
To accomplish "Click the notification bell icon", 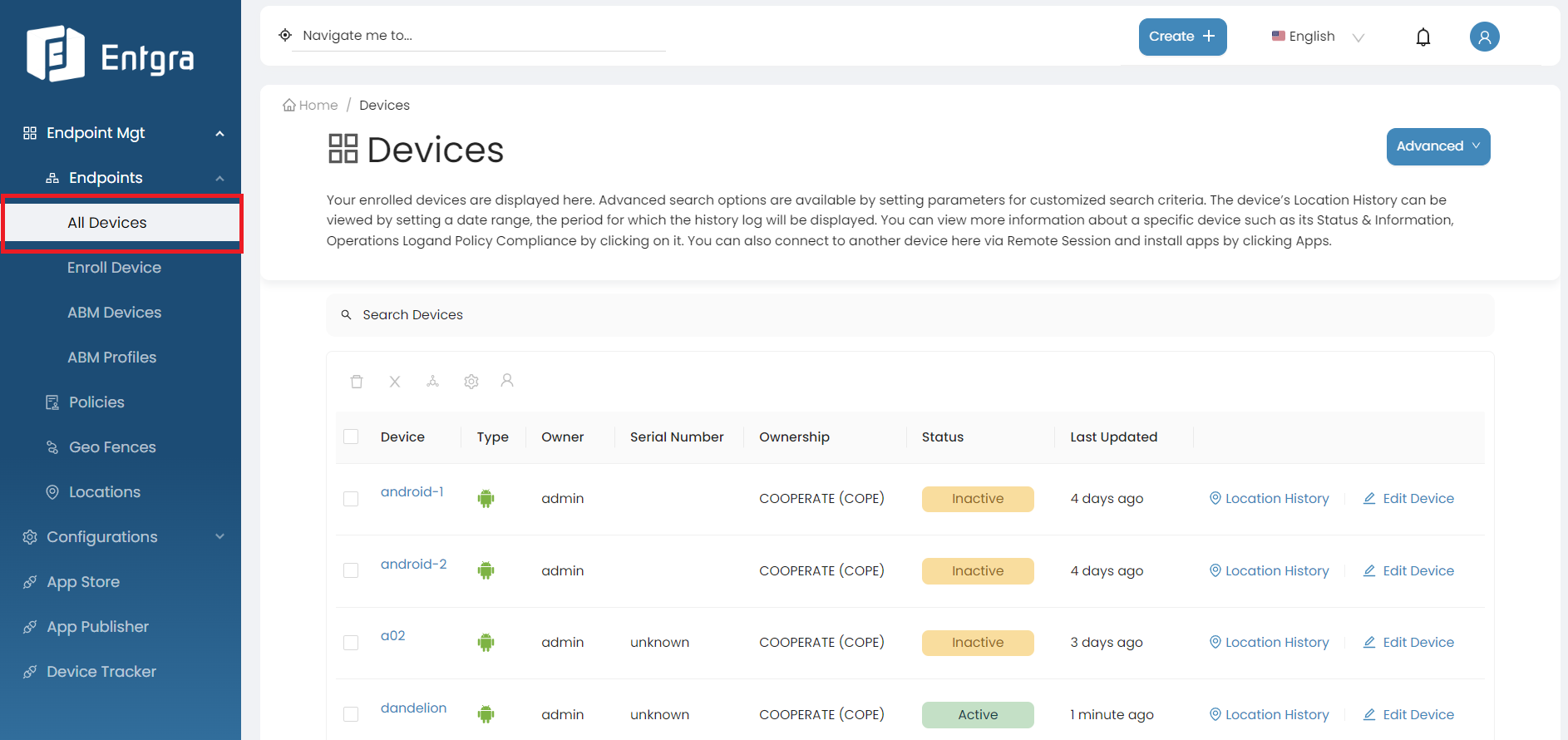I will point(1423,37).
